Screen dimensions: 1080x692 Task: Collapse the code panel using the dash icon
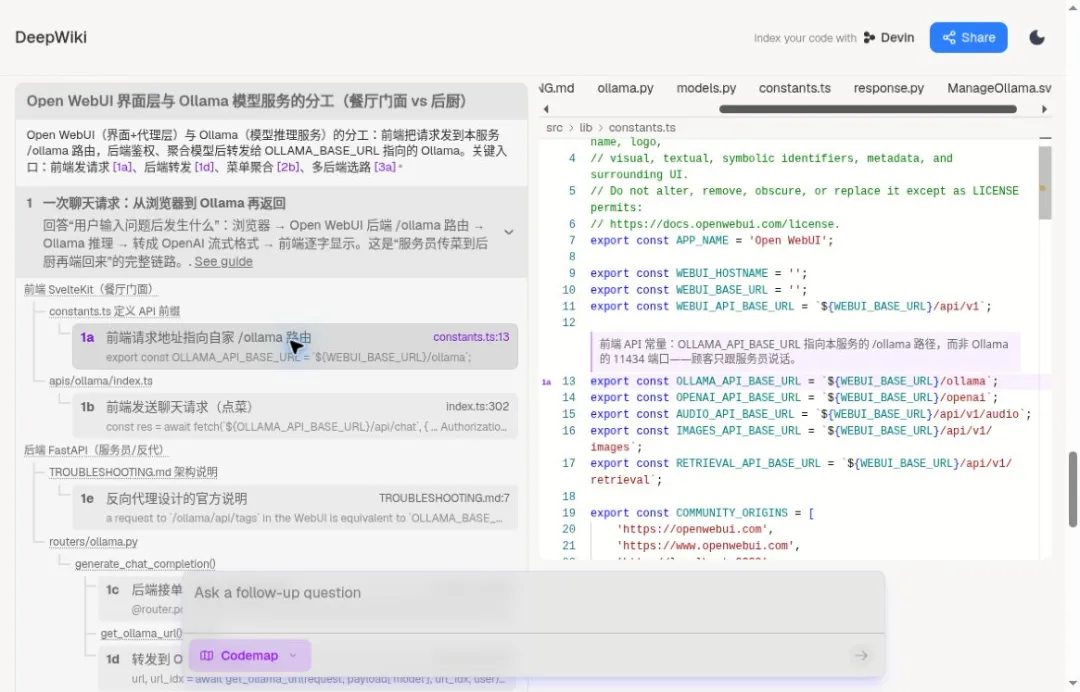pos(1045,138)
